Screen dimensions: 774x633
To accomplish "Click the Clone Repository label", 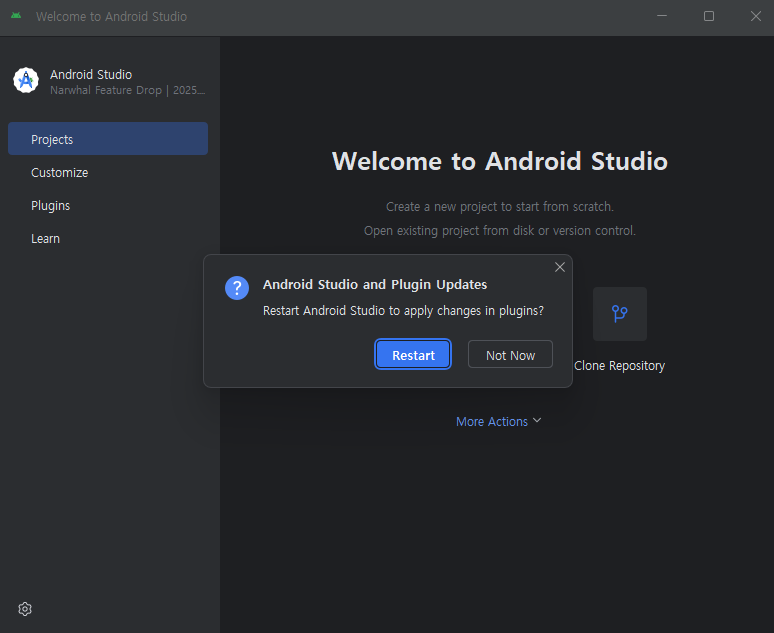I will click(x=619, y=366).
